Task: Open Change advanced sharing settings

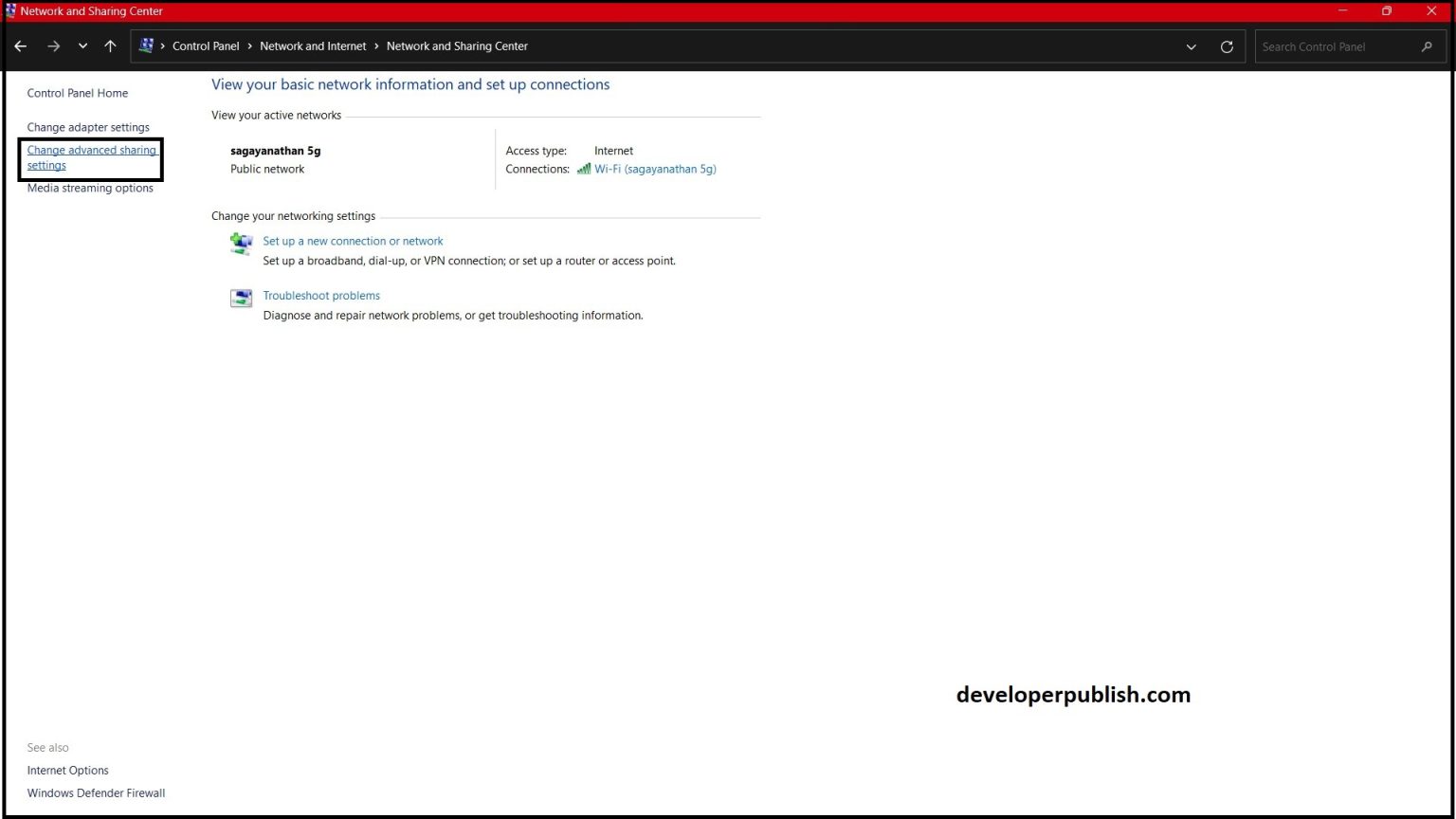Action: point(91,157)
